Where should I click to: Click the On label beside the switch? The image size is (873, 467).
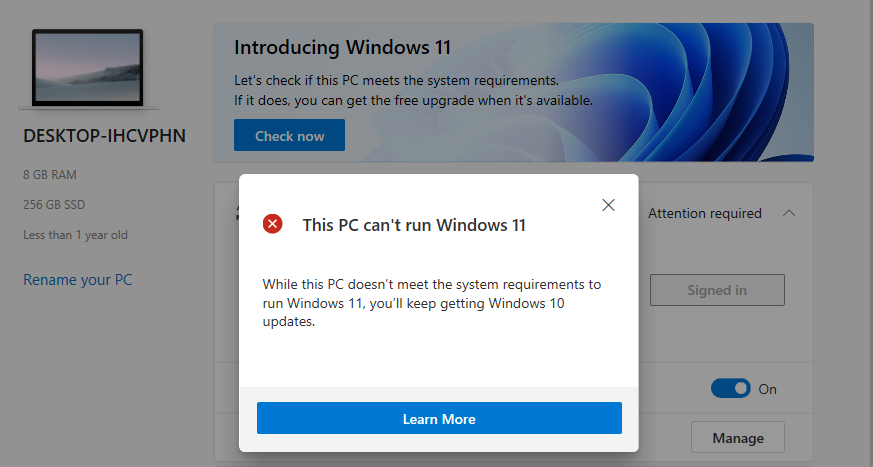point(767,389)
